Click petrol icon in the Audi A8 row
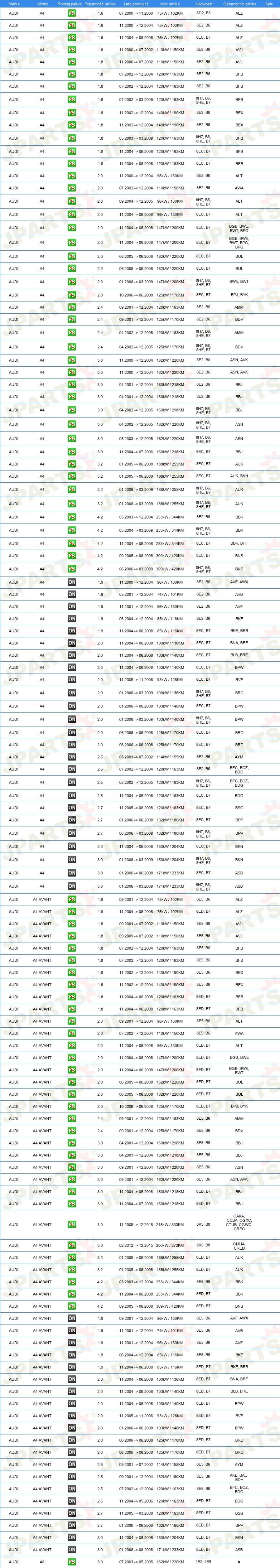This screenshot has height=1568, width=280. 72,1562
